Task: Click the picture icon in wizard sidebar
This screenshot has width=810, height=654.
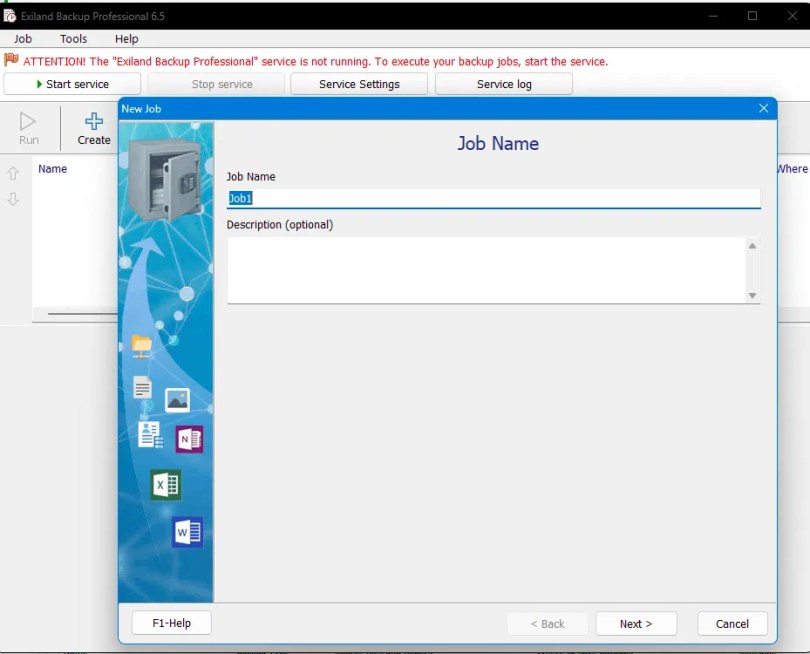Action: click(176, 399)
